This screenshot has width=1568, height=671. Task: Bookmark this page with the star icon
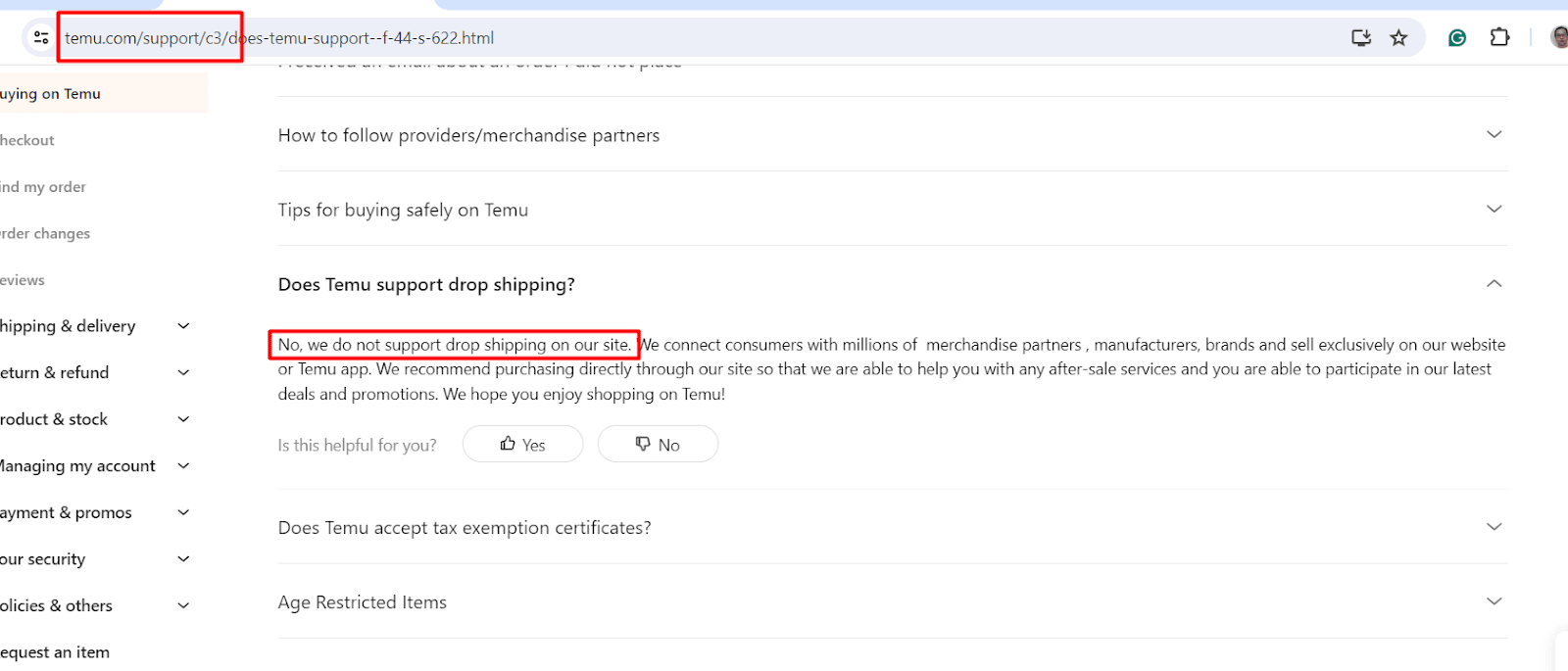[1398, 38]
